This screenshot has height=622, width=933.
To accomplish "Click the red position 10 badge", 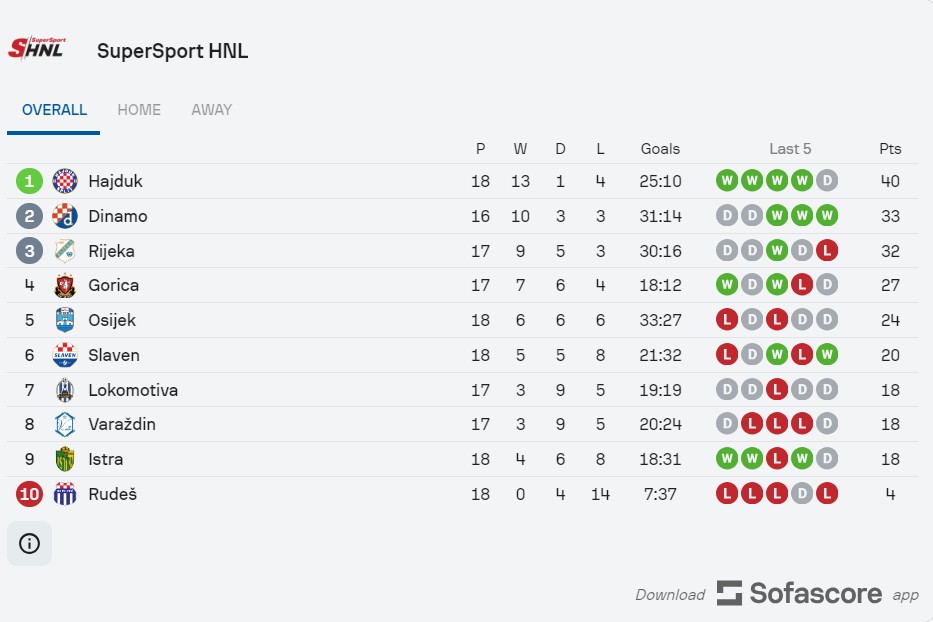I will 29,494.
